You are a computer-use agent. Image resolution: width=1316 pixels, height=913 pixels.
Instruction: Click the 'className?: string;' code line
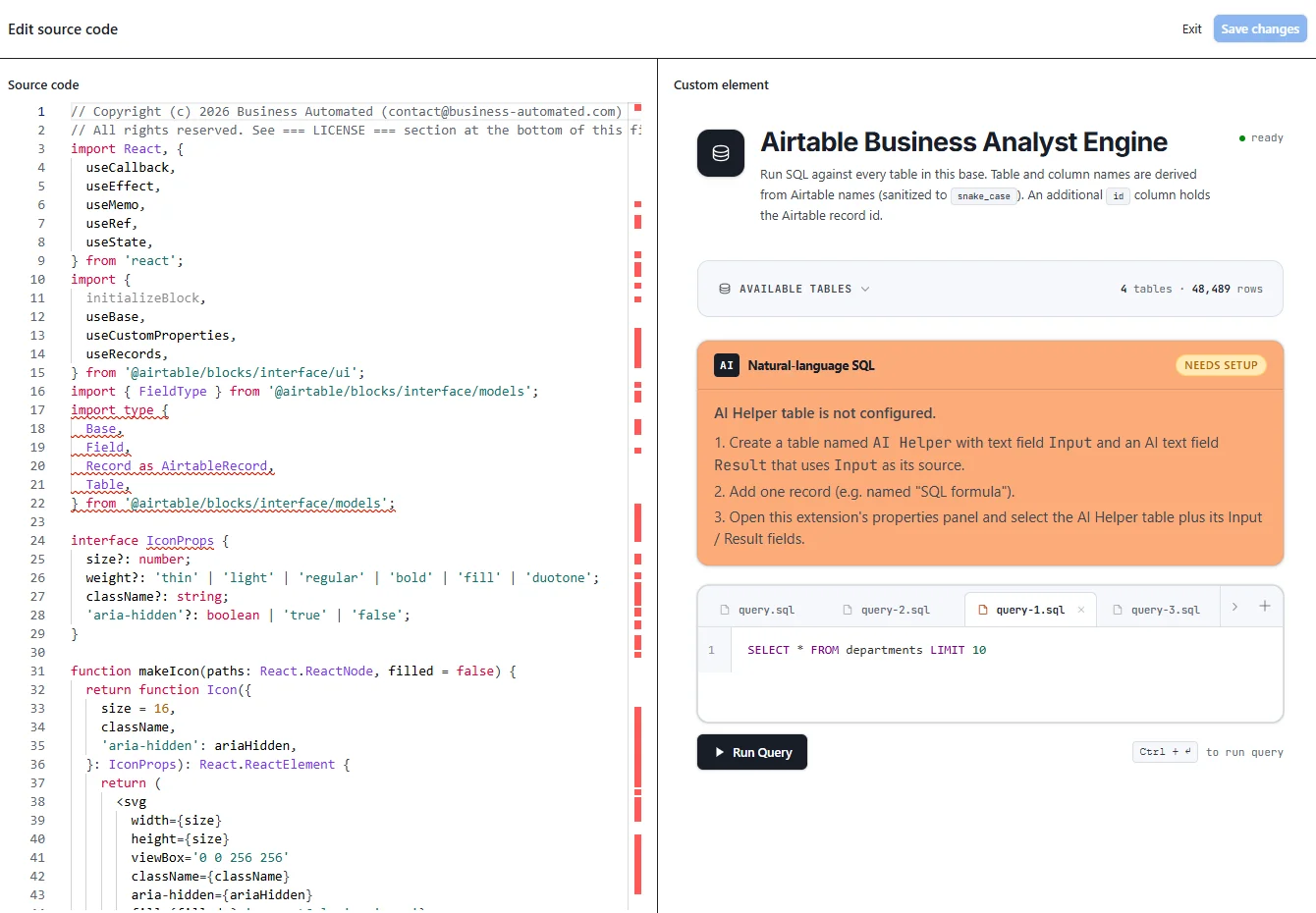pyautogui.click(x=157, y=596)
